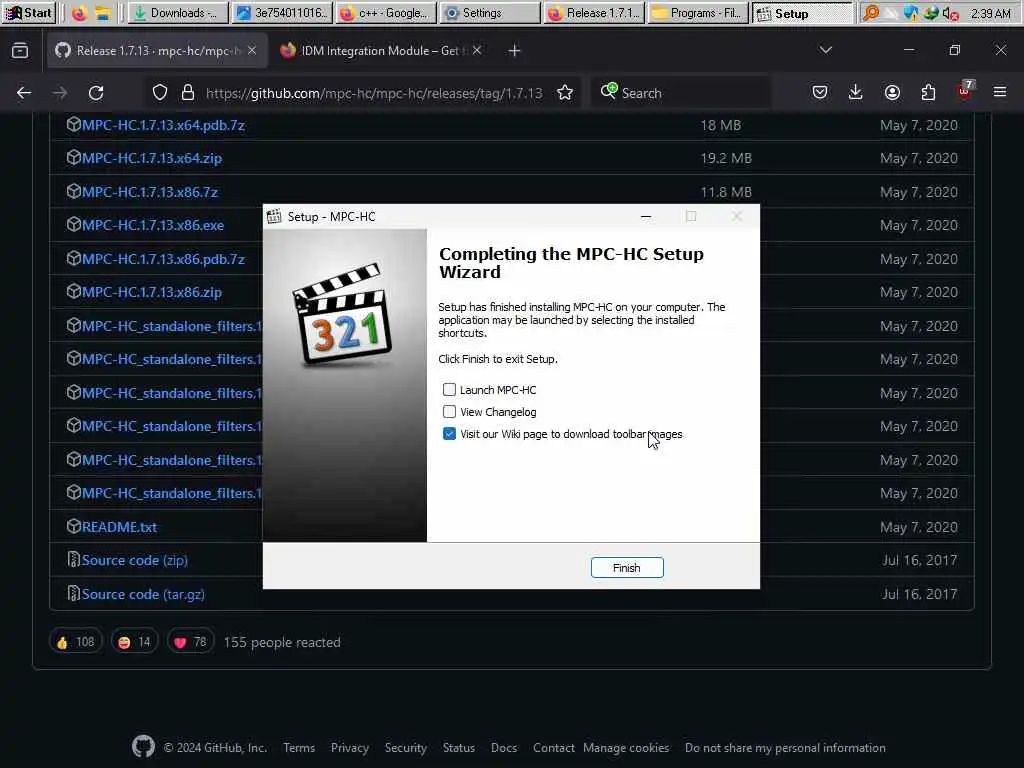Go back with the browser back arrow
Screen dimensions: 1024x768
[24, 93]
